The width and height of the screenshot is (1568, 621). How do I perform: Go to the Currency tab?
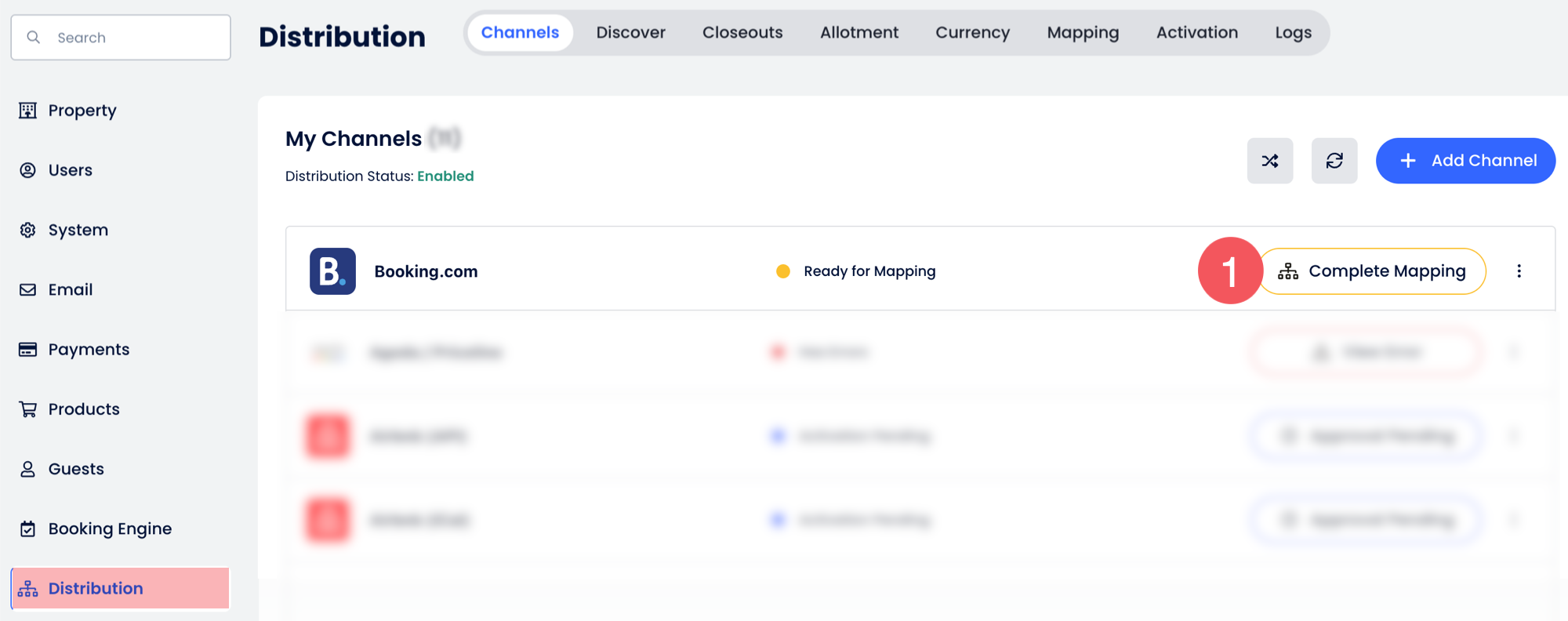click(x=972, y=33)
